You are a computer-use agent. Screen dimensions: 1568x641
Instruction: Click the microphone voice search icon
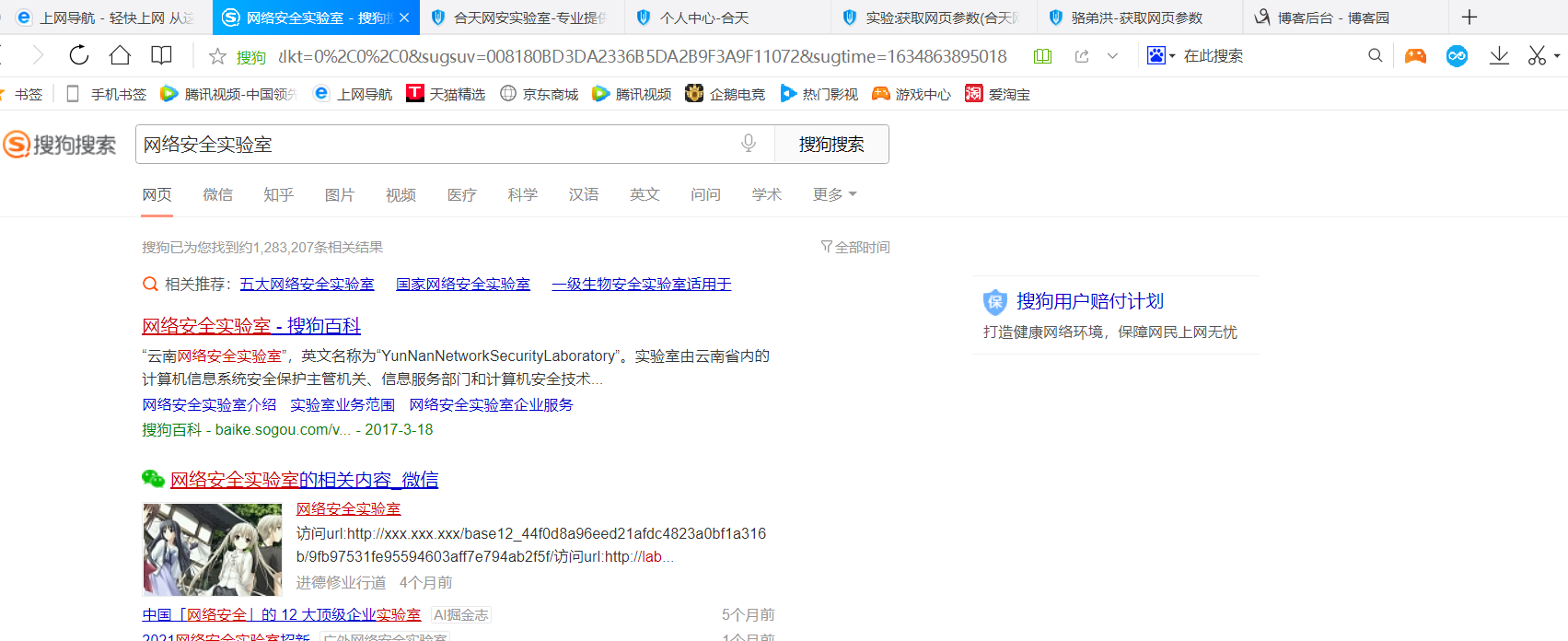[x=749, y=143]
